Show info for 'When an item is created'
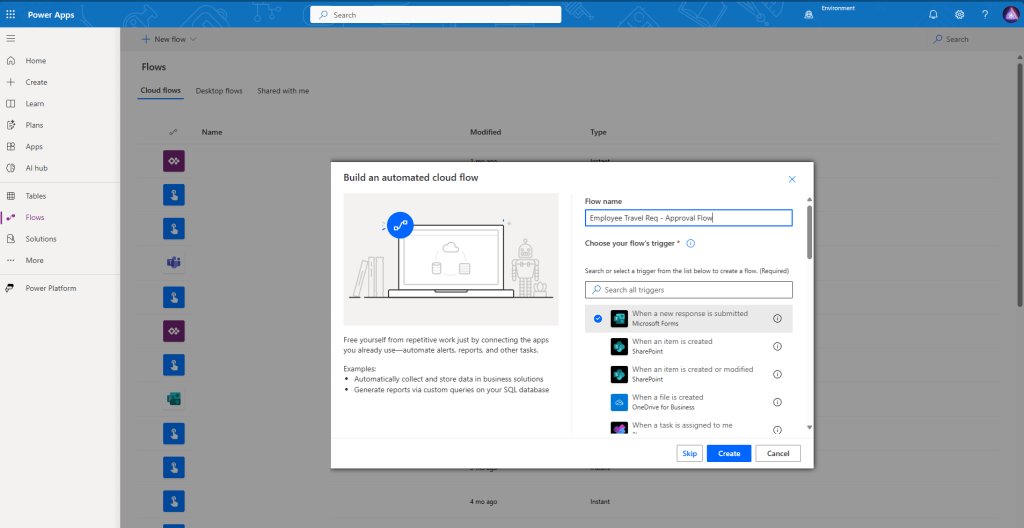The image size is (1024, 528). point(777,346)
